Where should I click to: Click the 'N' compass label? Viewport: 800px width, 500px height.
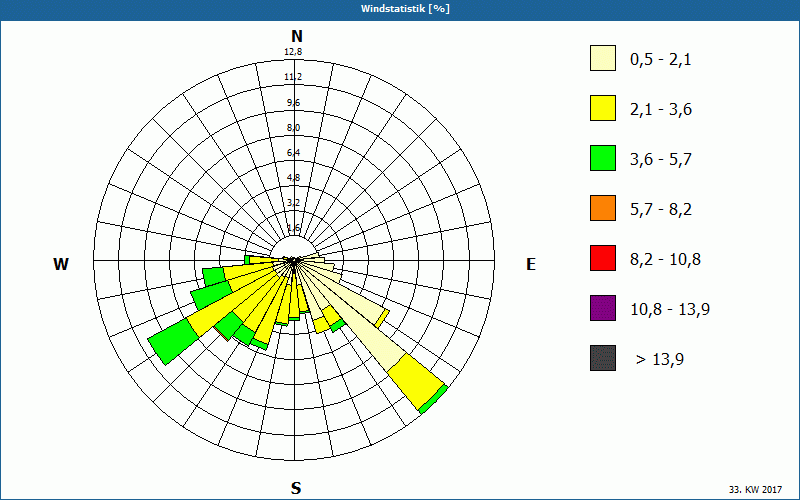click(296, 36)
